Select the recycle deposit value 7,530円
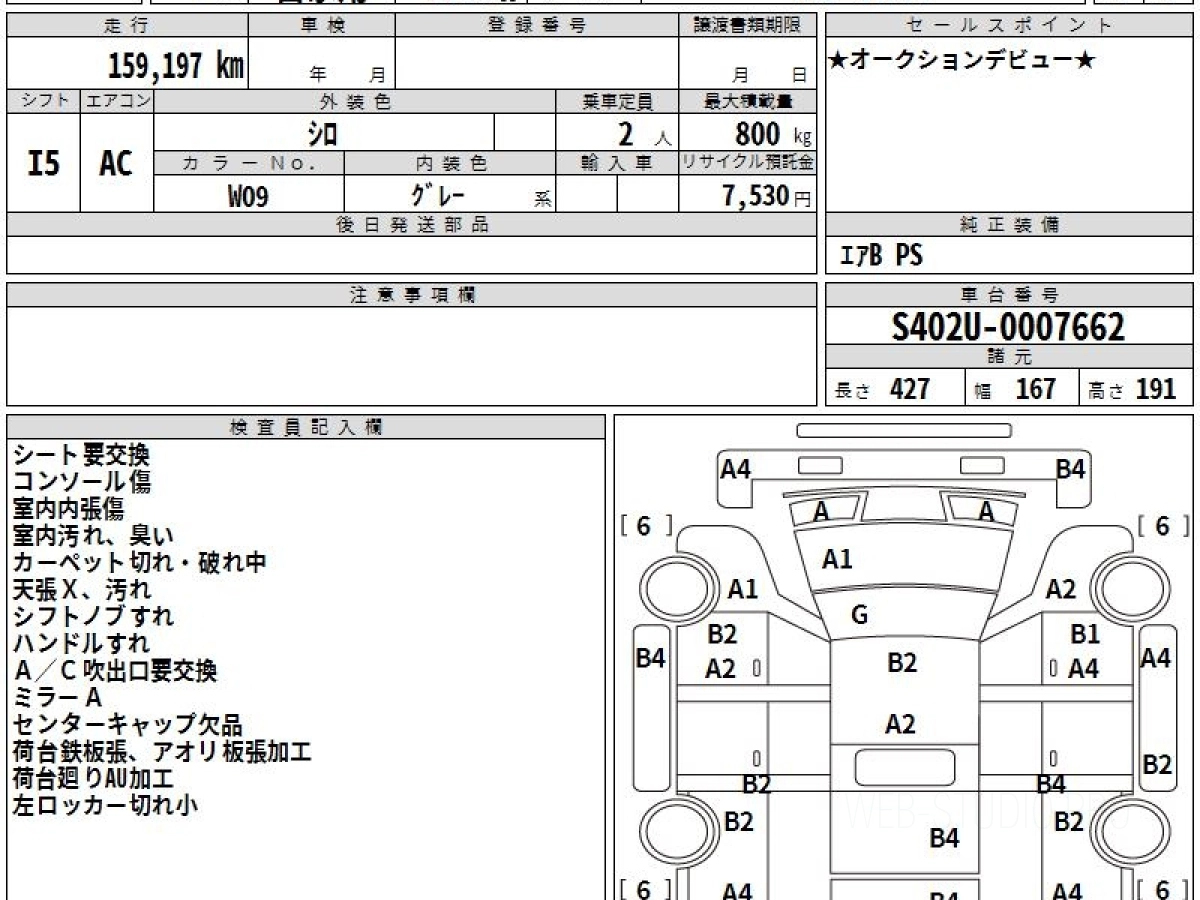 coord(766,196)
